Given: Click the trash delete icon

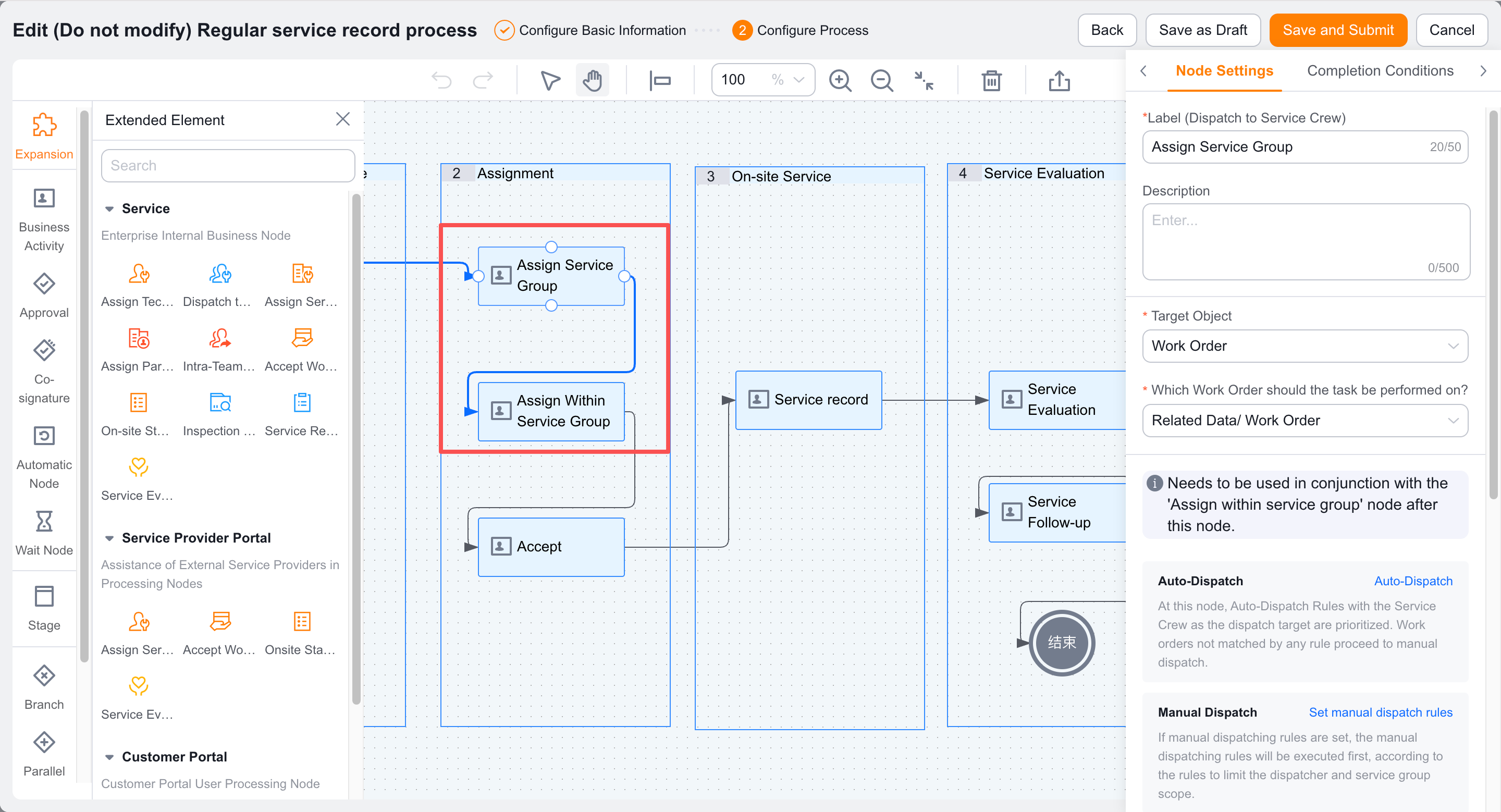Looking at the screenshot, I should pyautogui.click(x=991, y=80).
